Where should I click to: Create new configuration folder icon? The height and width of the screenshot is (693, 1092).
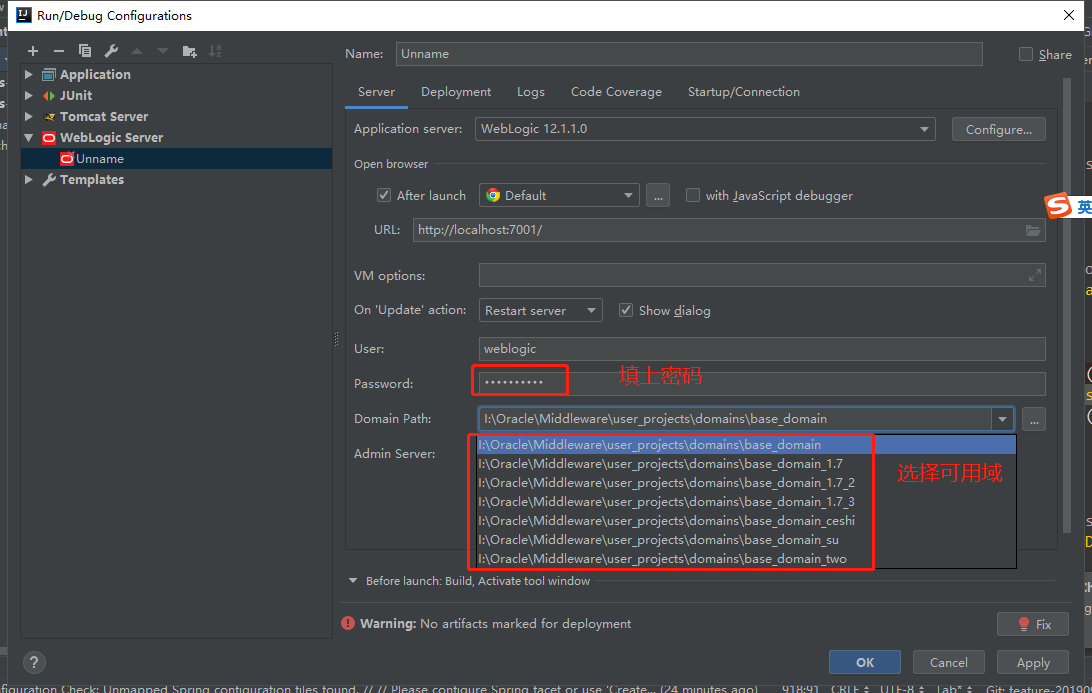(189, 51)
